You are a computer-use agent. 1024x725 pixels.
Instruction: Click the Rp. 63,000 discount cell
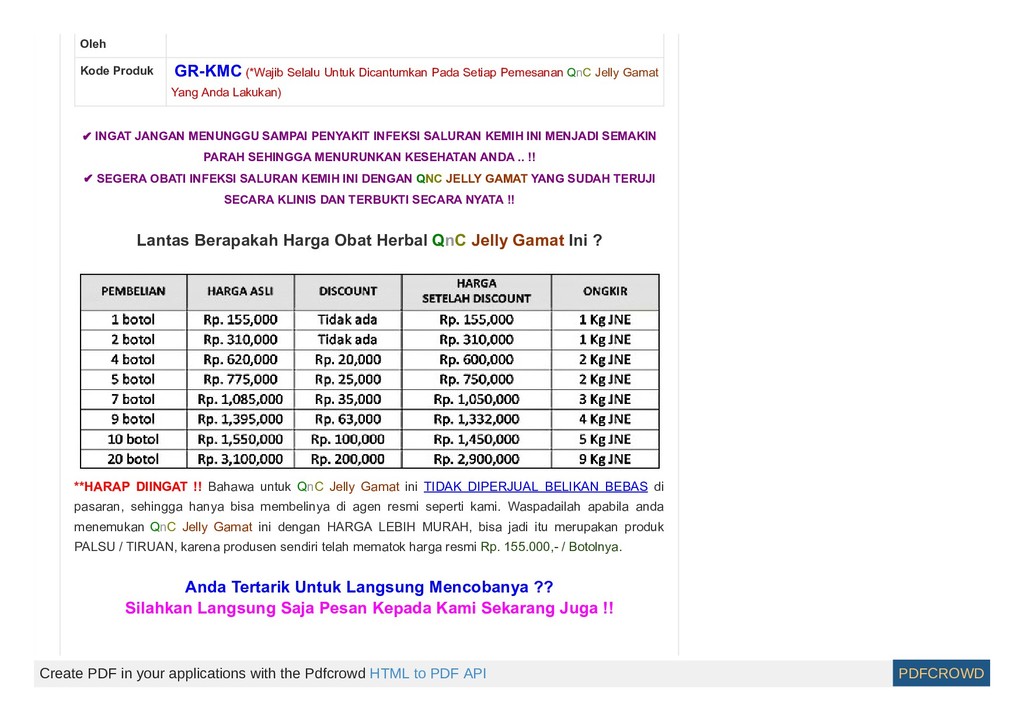[x=347, y=419]
